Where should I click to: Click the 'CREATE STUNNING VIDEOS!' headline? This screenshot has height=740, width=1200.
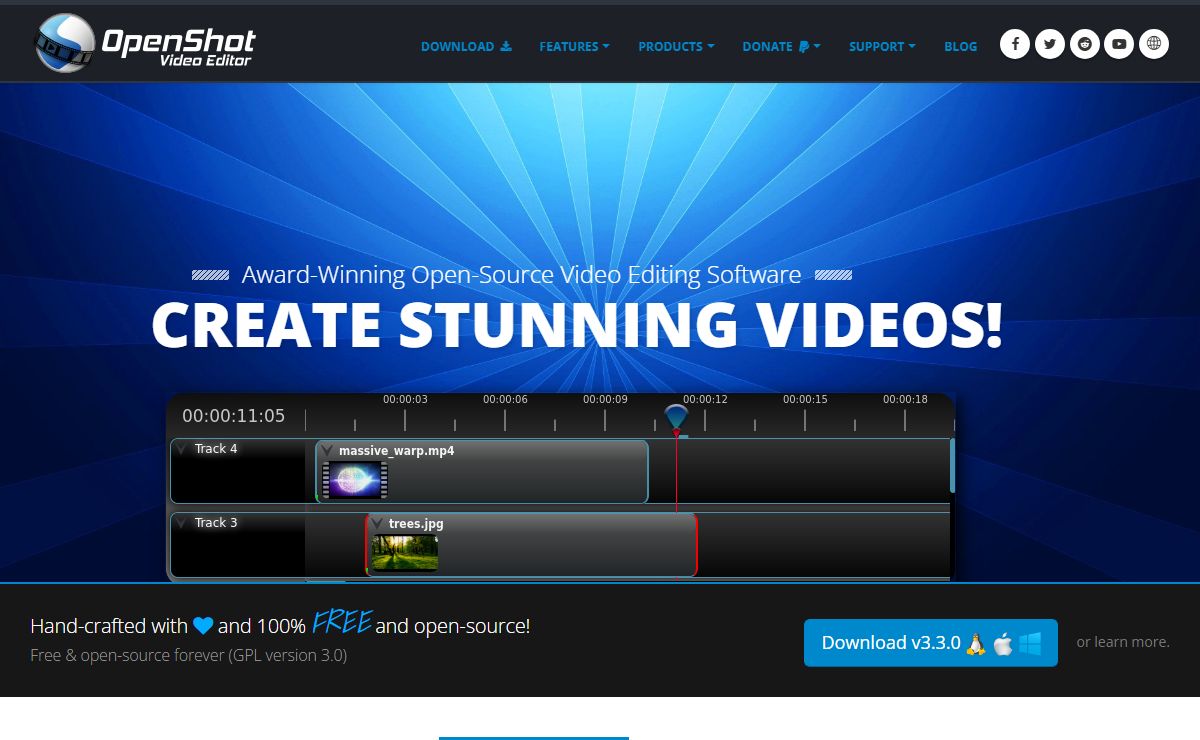577,324
